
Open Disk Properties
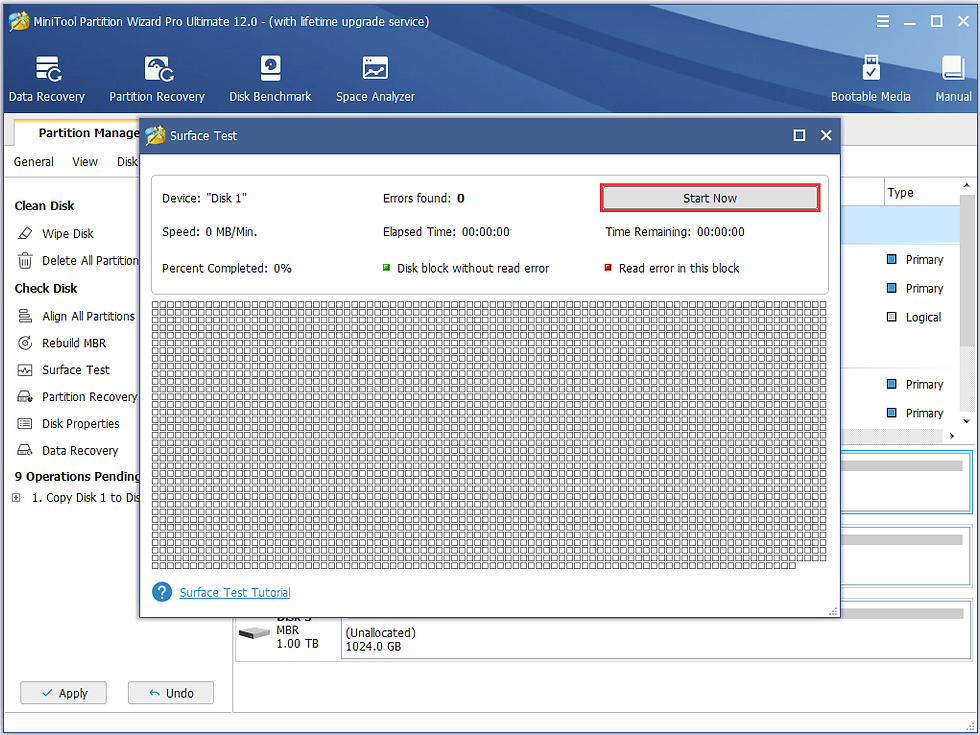68,424
